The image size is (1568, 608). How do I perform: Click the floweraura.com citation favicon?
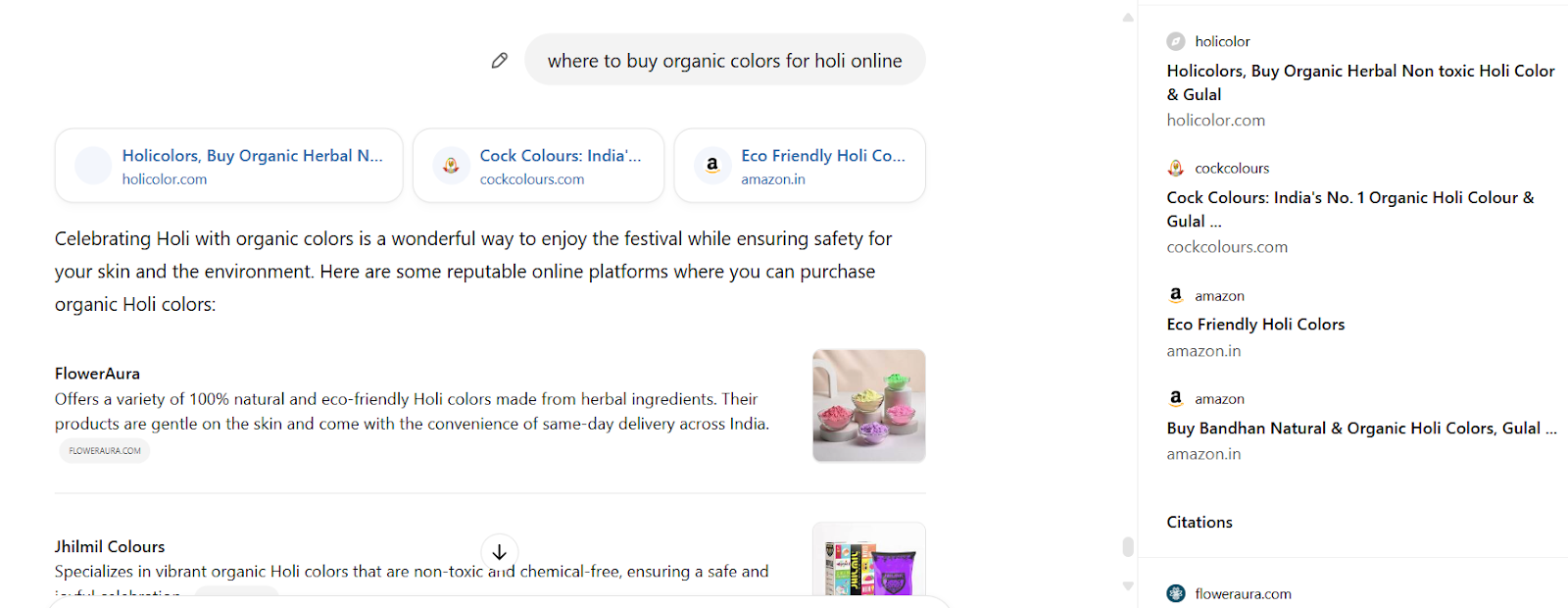[x=1176, y=593]
